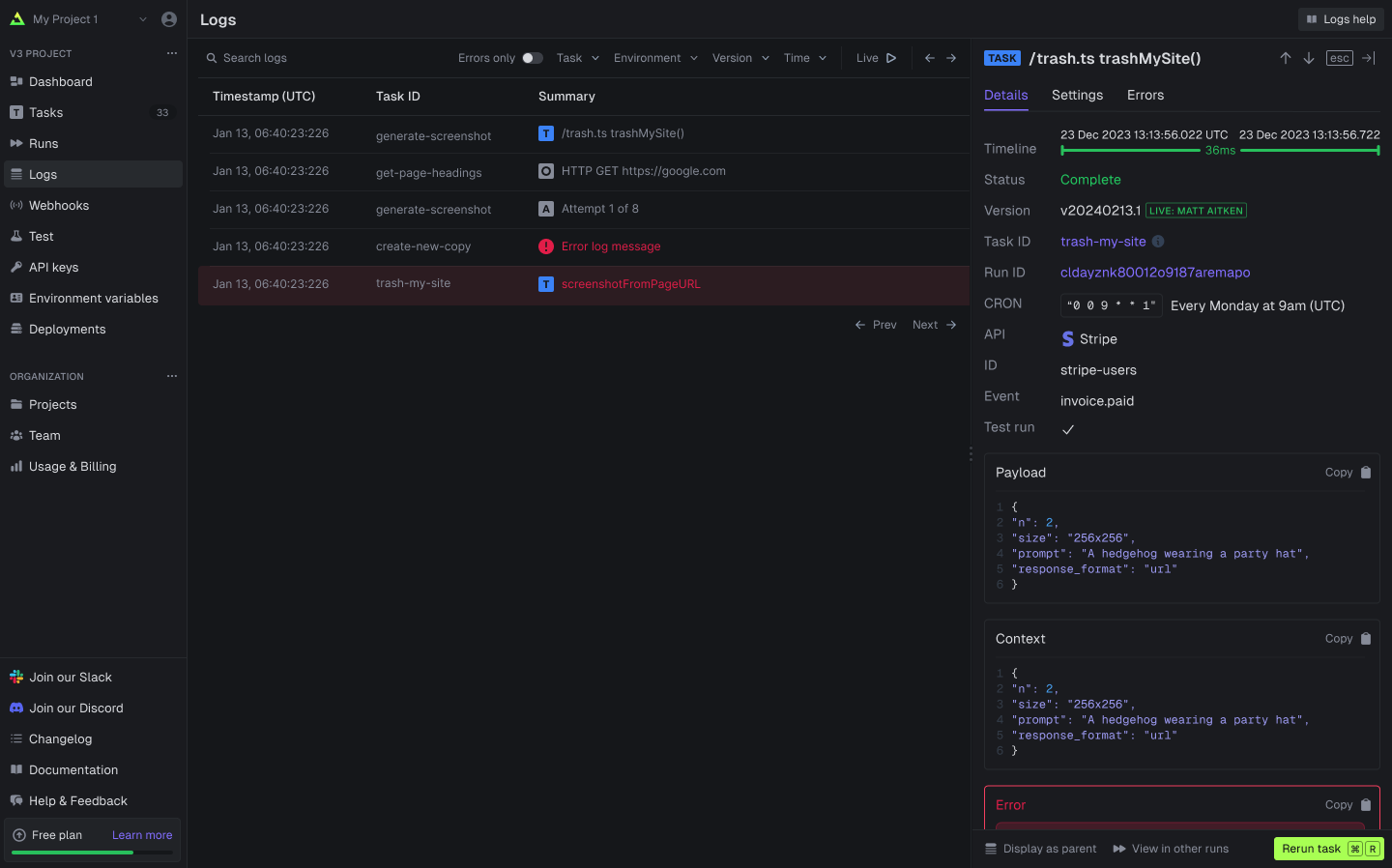Open Webhooks in the sidebar
The image size is (1392, 868).
tap(59, 206)
